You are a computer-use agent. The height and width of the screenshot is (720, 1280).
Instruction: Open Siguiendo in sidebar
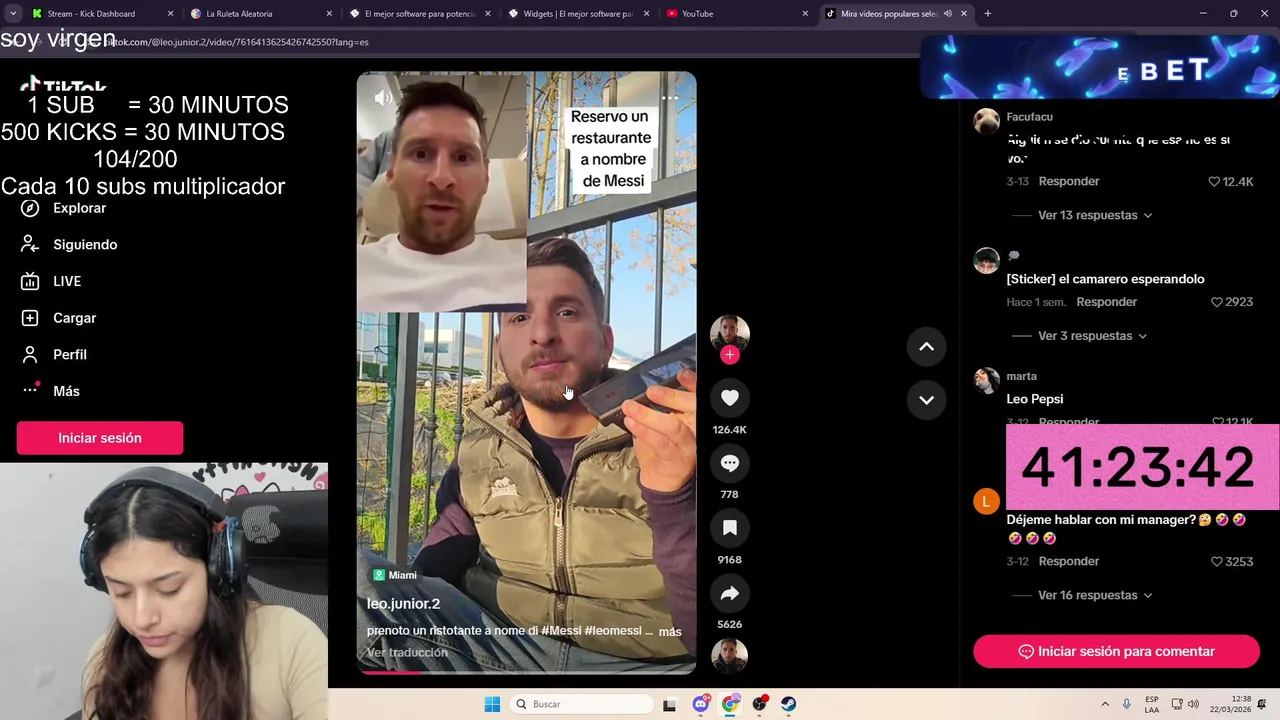[69, 245]
